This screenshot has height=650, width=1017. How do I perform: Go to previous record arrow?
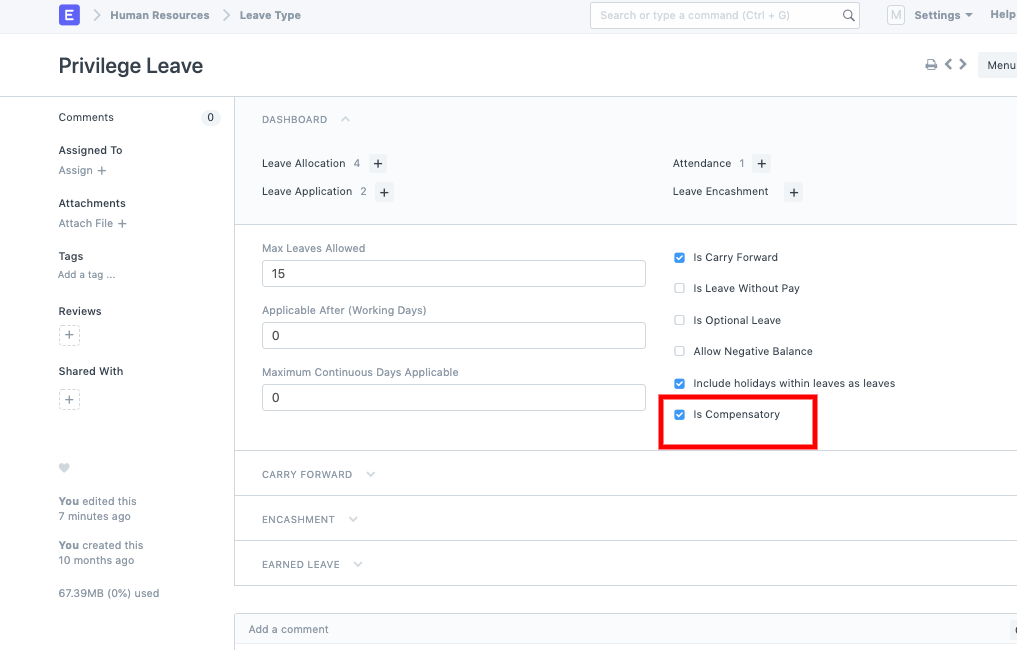click(x=948, y=65)
